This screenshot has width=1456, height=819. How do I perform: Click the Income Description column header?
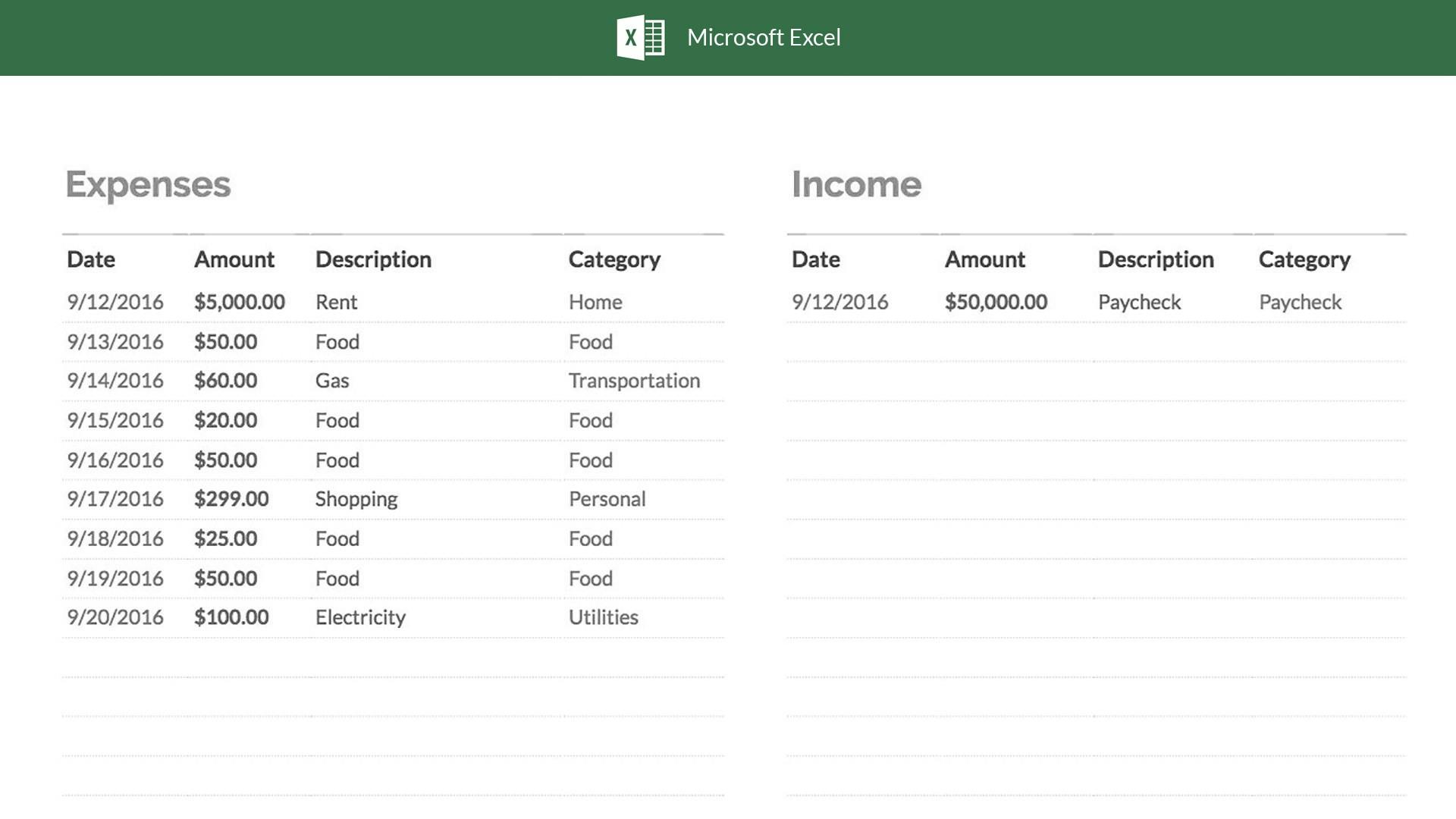tap(1156, 259)
